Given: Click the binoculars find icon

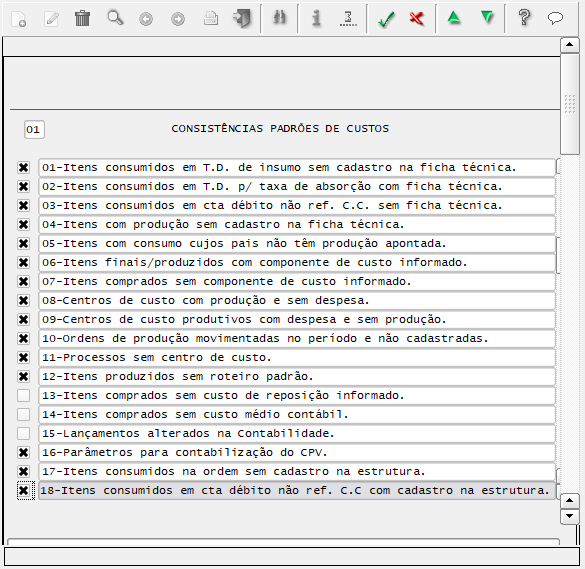Looking at the screenshot, I should (x=279, y=18).
